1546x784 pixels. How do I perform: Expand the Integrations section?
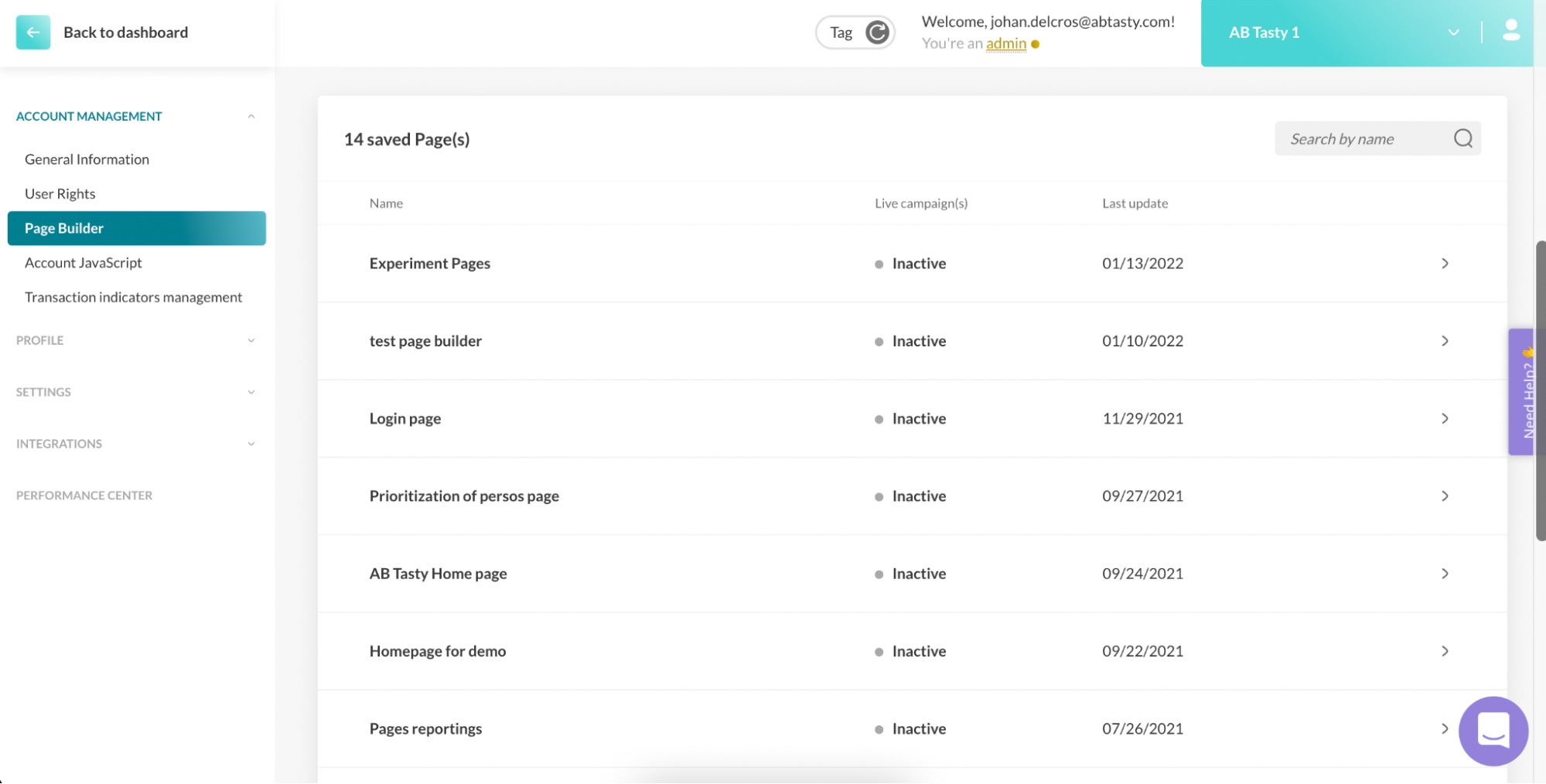251,444
